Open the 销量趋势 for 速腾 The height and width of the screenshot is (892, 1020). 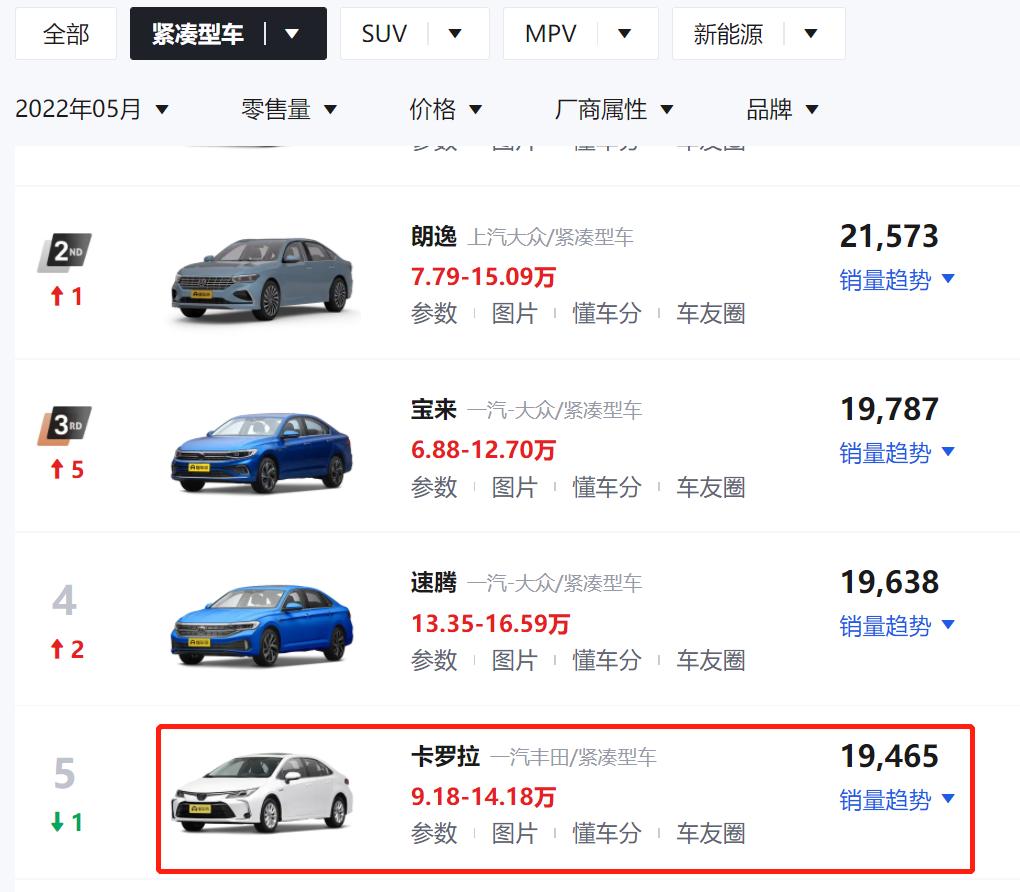pyautogui.click(x=884, y=626)
